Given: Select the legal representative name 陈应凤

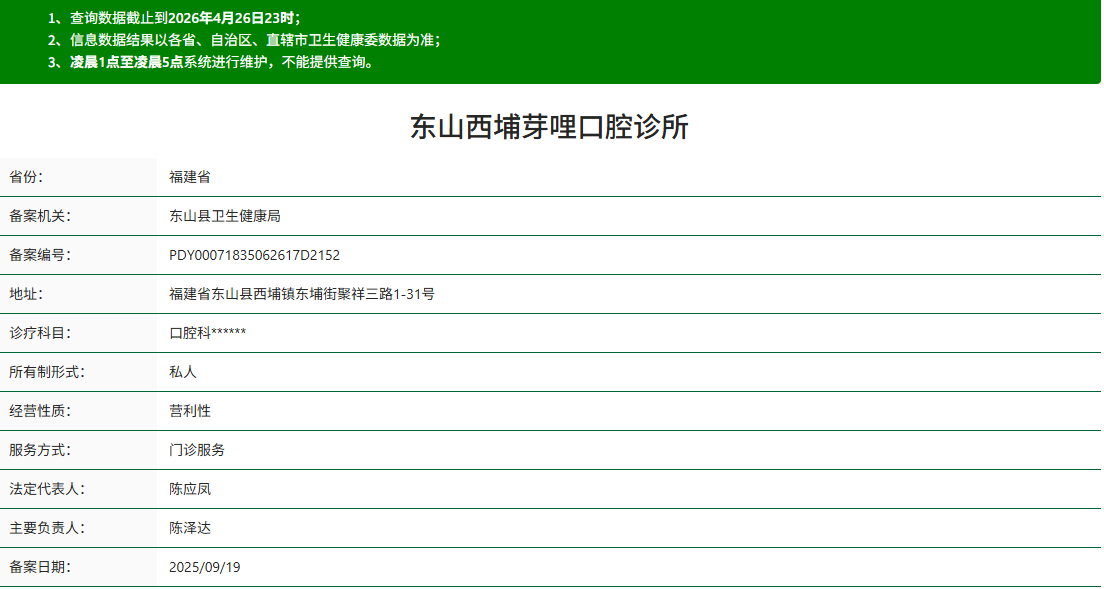Looking at the screenshot, I should (x=190, y=489).
